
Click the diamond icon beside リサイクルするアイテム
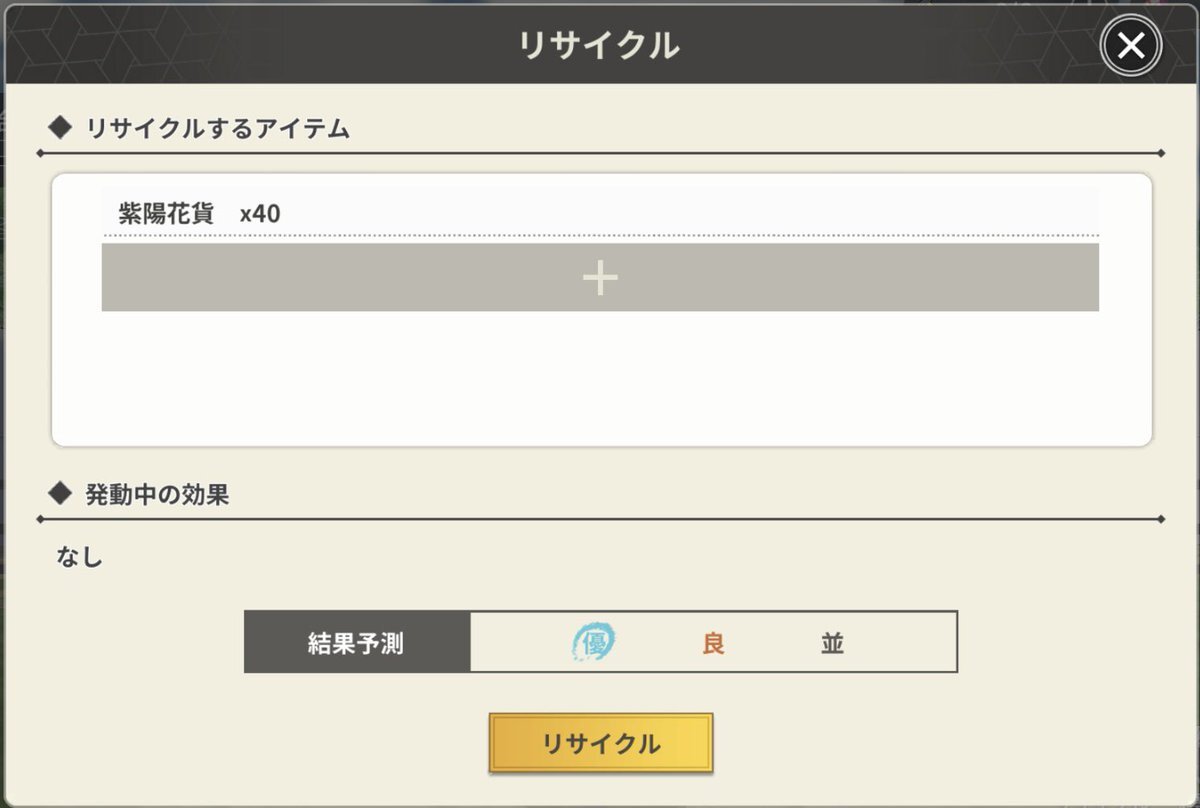click(x=61, y=127)
